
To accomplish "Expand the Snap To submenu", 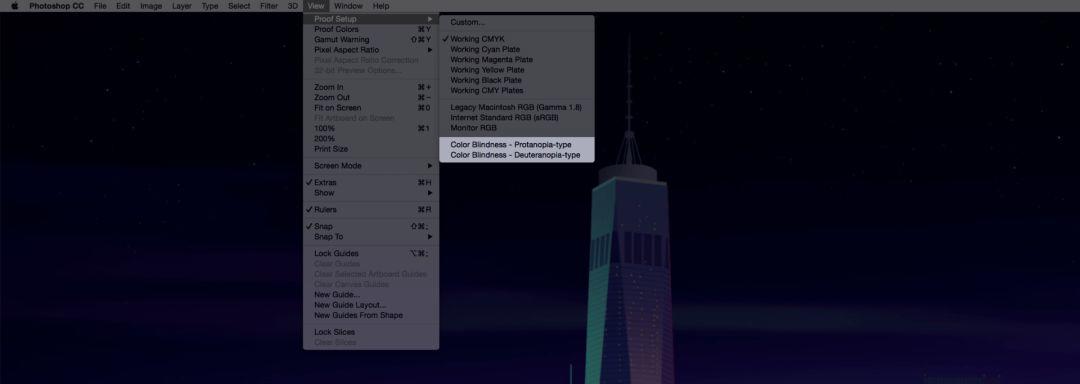I will [371, 237].
